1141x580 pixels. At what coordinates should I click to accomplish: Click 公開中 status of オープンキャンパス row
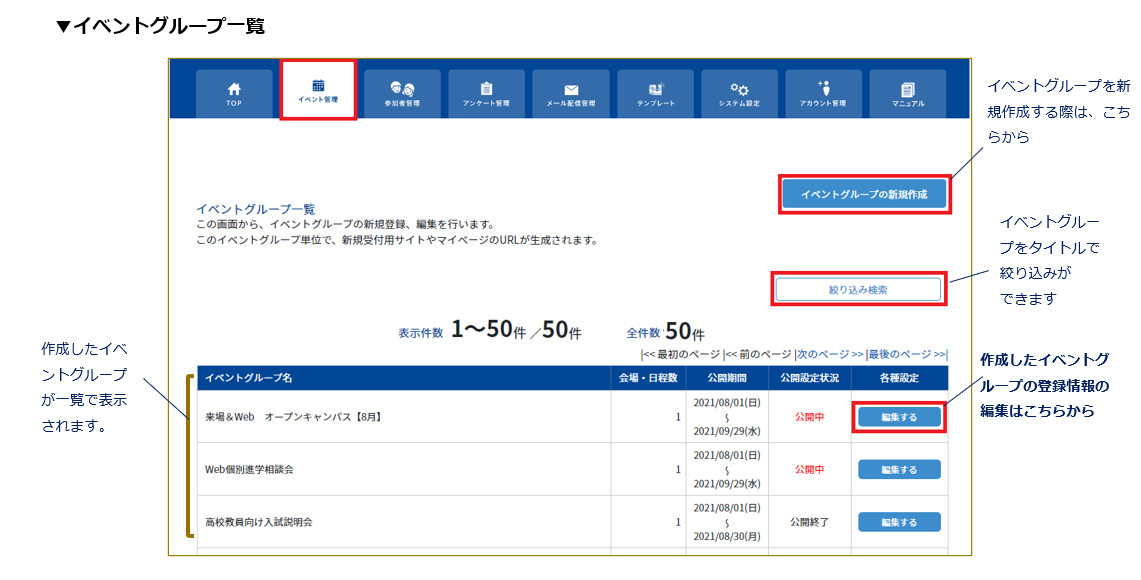point(809,417)
